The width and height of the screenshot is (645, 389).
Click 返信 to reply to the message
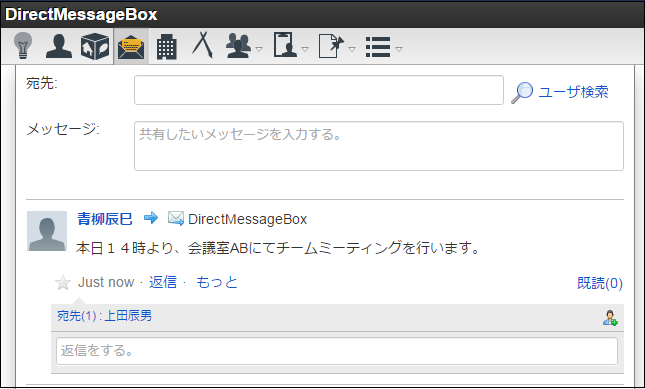click(163, 282)
